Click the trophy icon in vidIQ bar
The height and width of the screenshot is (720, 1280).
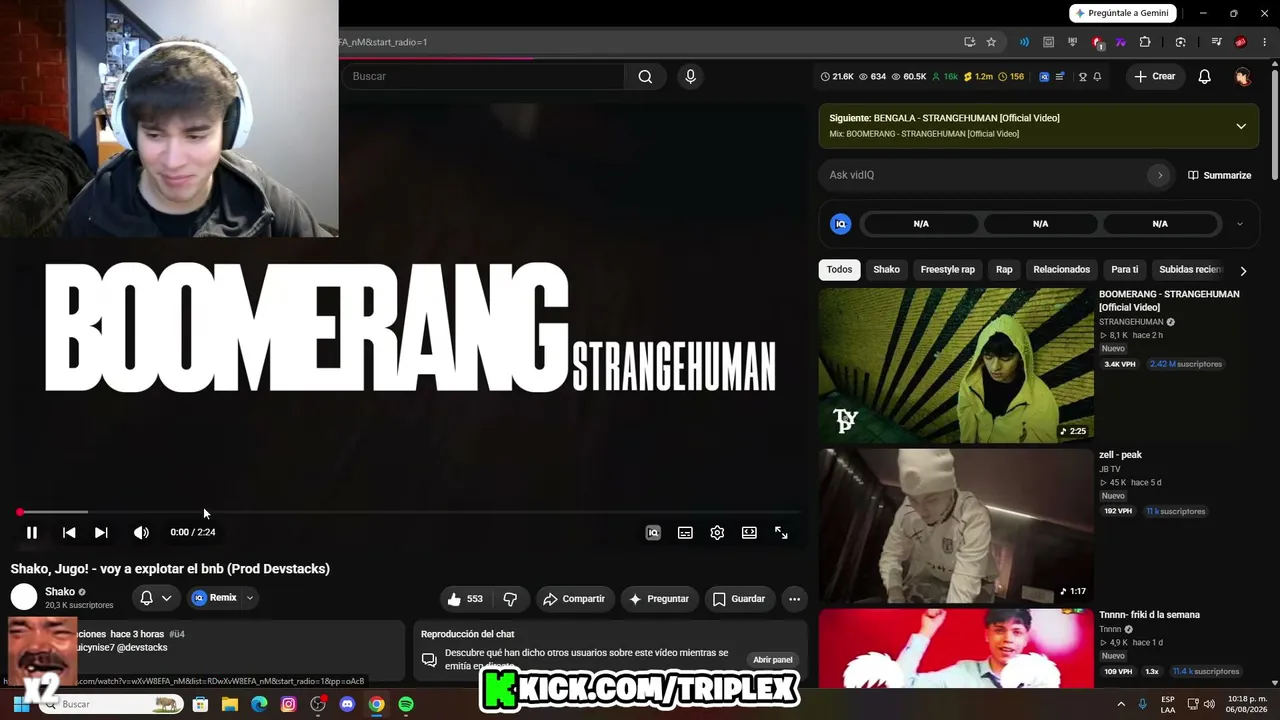[1082, 77]
